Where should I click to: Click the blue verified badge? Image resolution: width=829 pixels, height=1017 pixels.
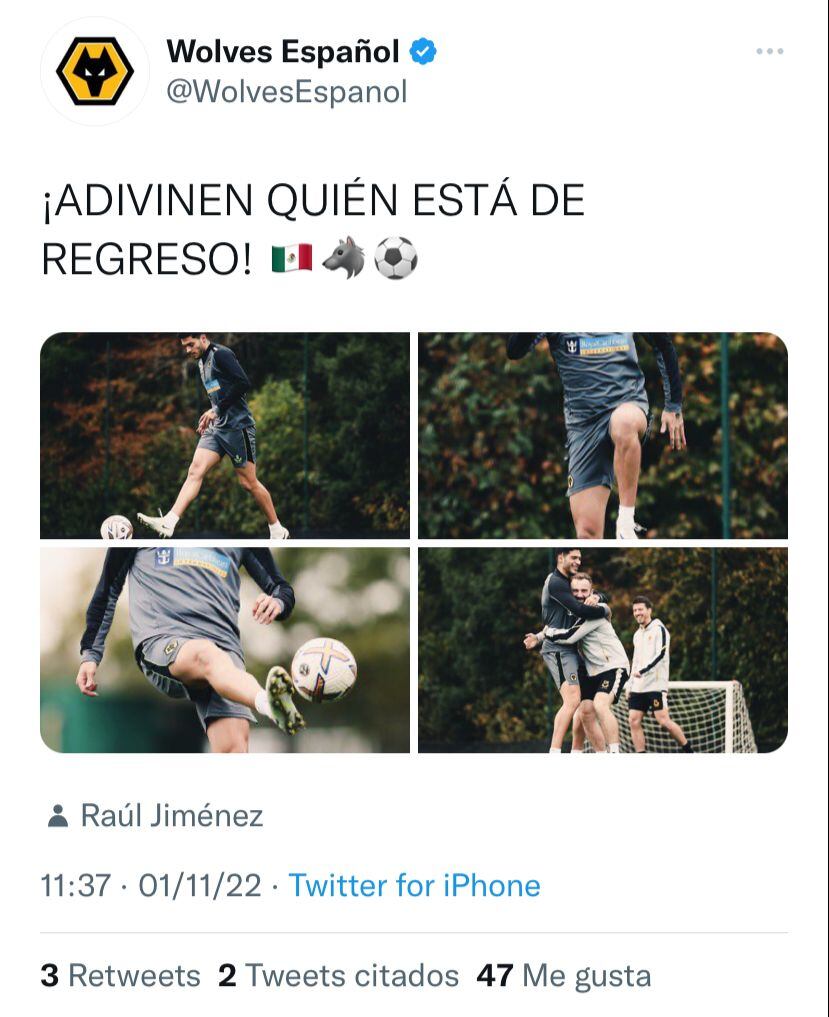[423, 52]
